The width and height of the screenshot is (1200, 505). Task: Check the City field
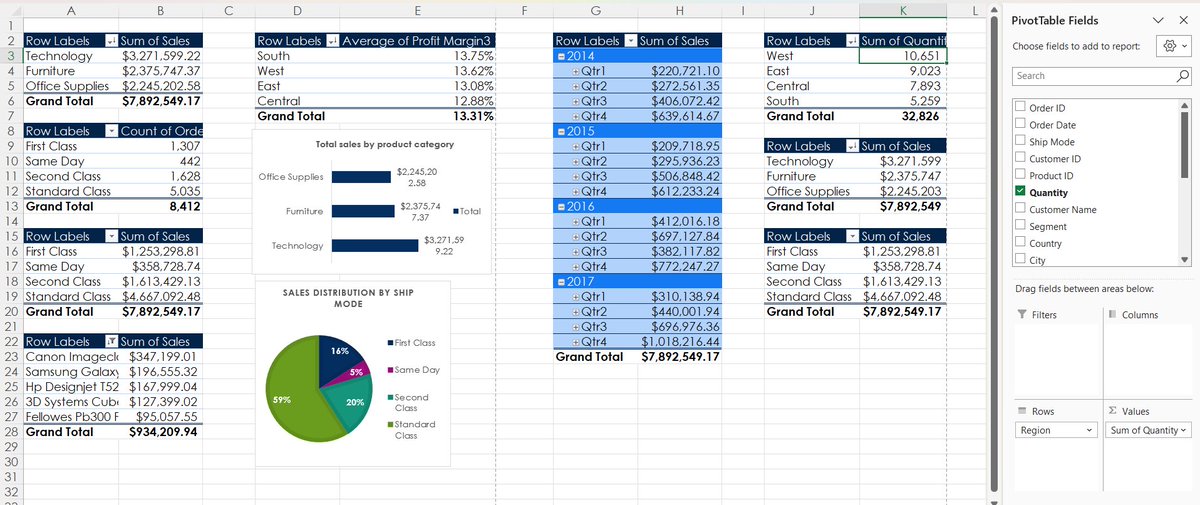tap(1020, 260)
